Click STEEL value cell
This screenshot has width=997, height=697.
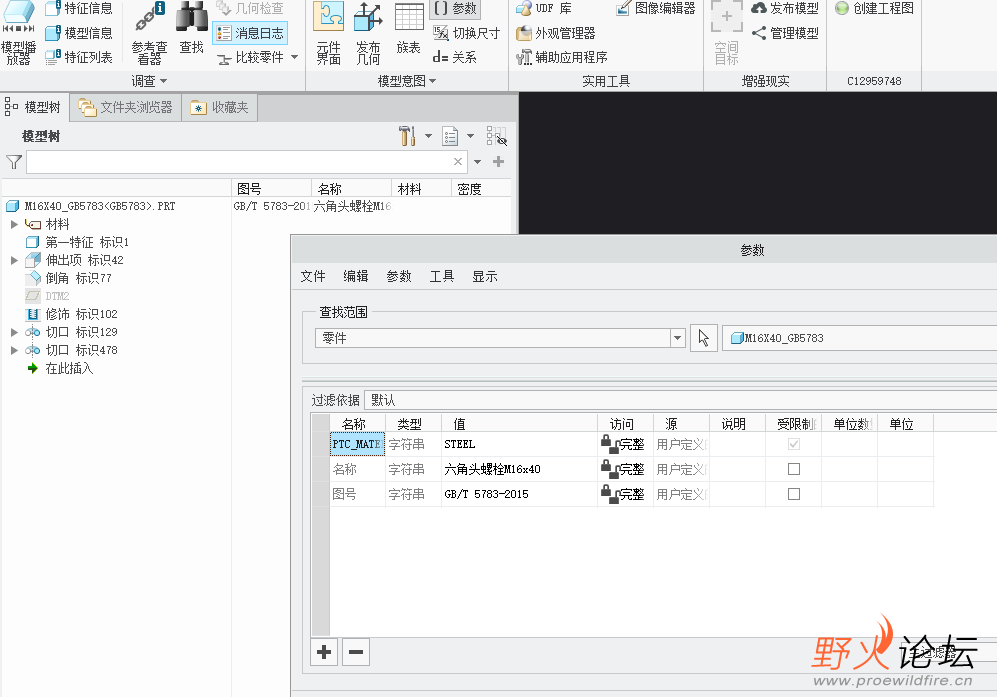coord(519,444)
